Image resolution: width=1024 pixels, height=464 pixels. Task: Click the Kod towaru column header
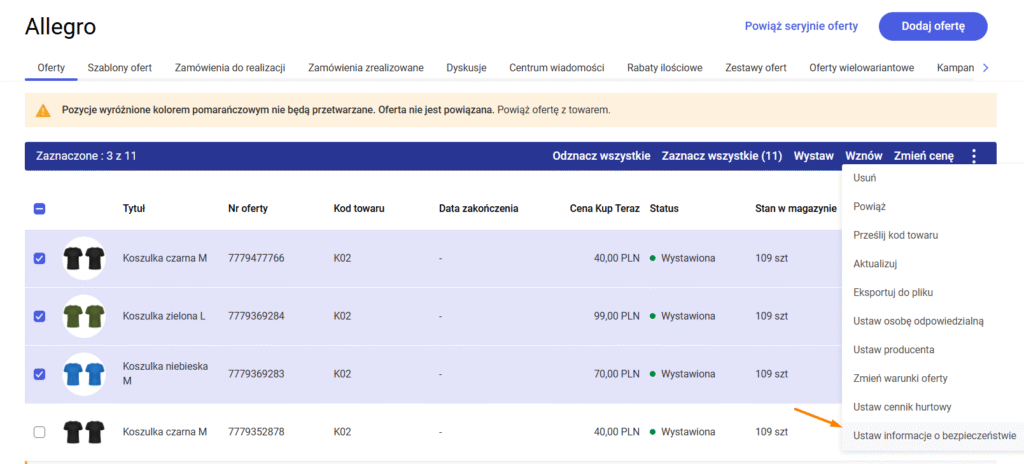pyautogui.click(x=359, y=209)
